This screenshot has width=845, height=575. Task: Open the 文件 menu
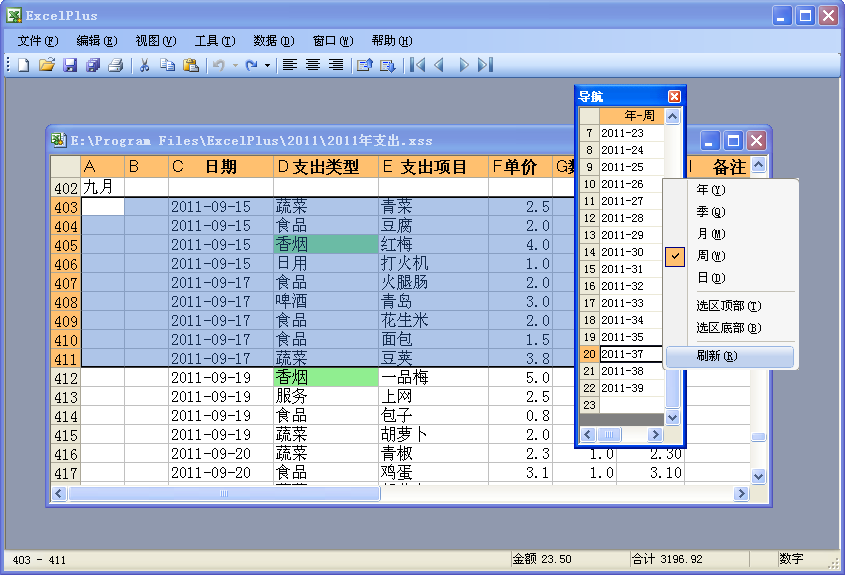38,41
